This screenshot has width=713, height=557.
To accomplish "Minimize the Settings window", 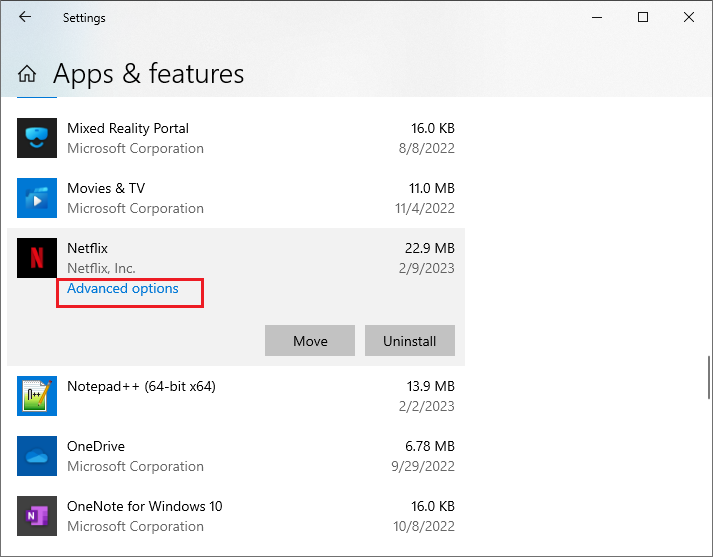I will click(x=597, y=17).
